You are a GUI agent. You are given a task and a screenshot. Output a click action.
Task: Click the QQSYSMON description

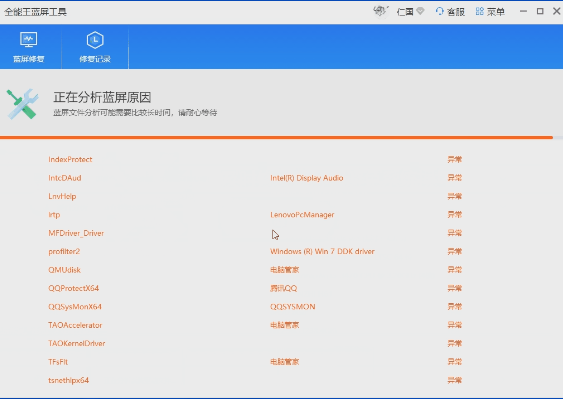coord(293,307)
